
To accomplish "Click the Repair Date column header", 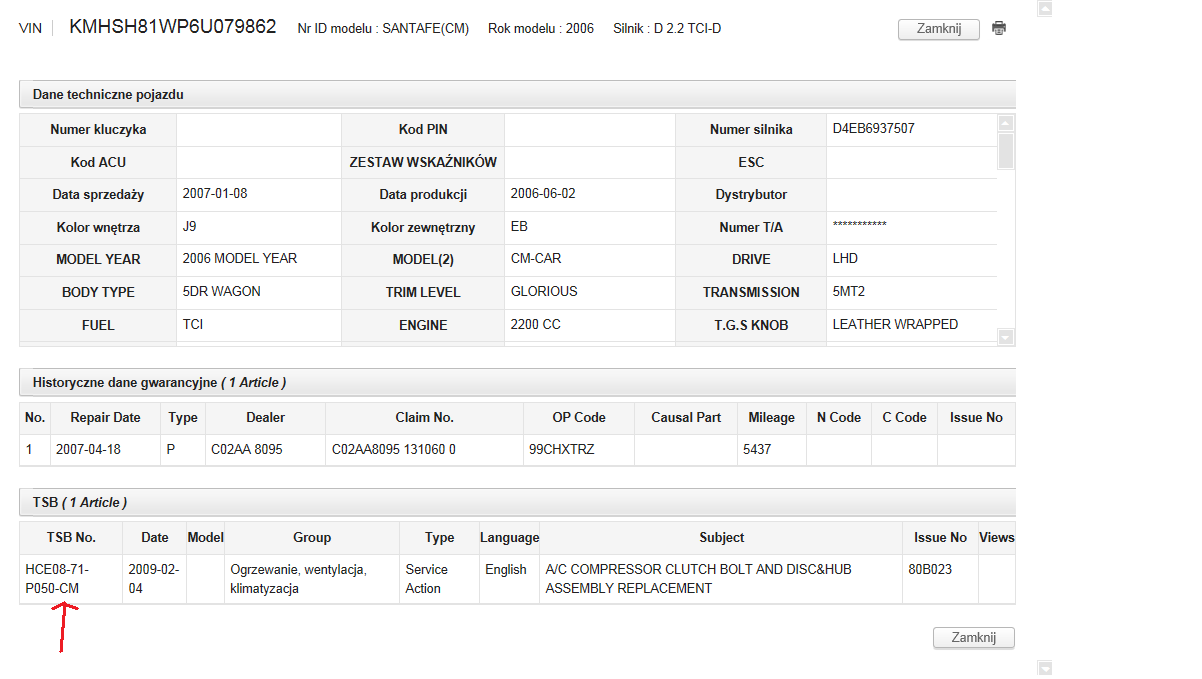I will pos(105,417).
